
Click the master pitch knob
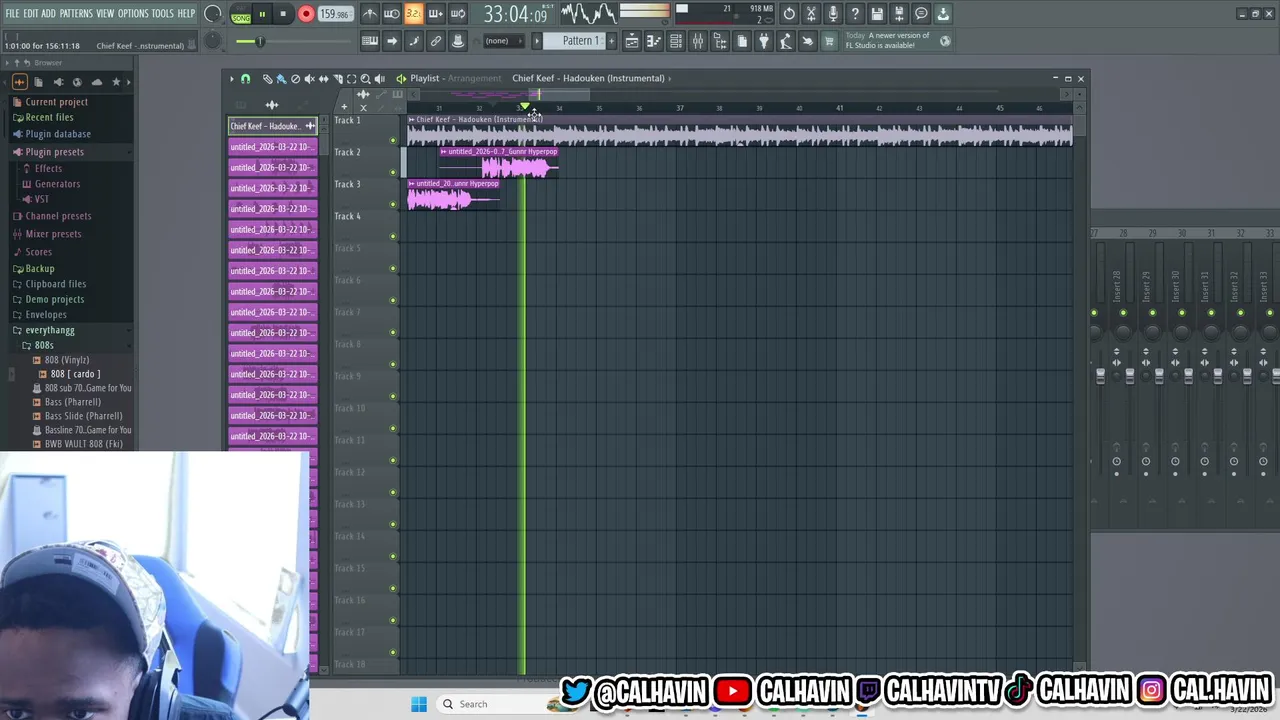[213, 41]
